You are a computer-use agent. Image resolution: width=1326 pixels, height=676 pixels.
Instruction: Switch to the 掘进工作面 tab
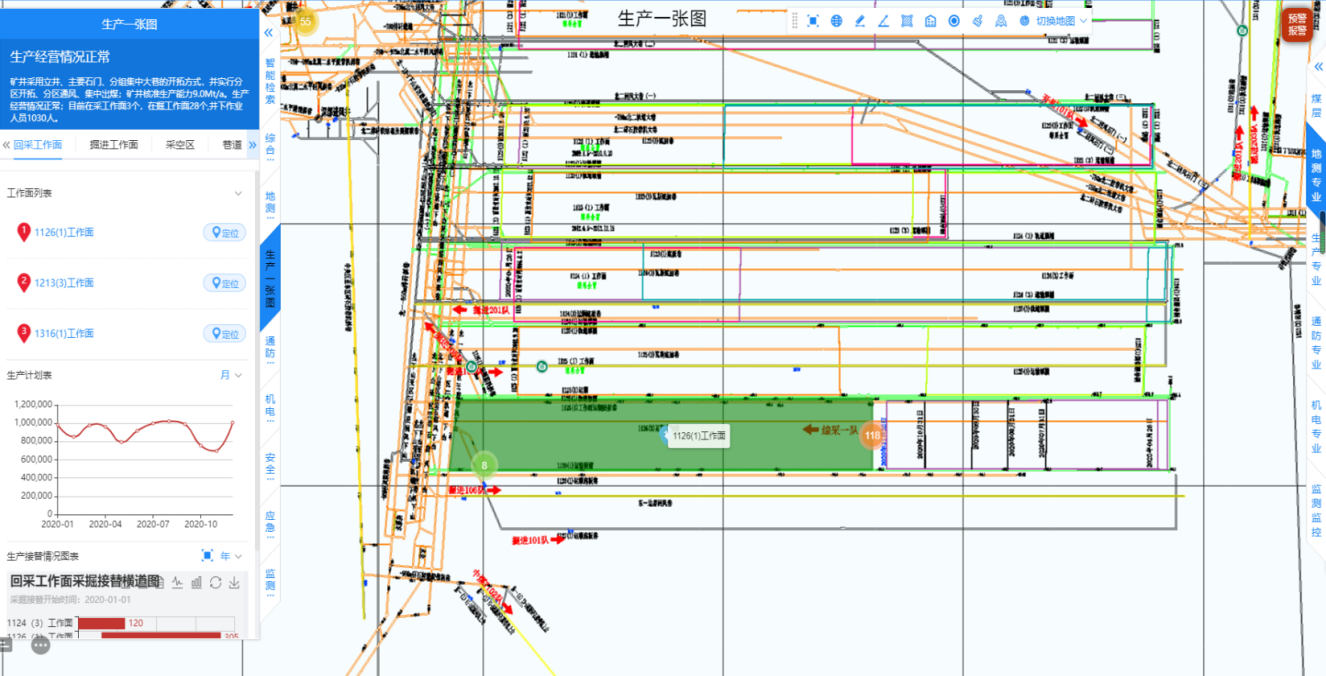point(114,145)
